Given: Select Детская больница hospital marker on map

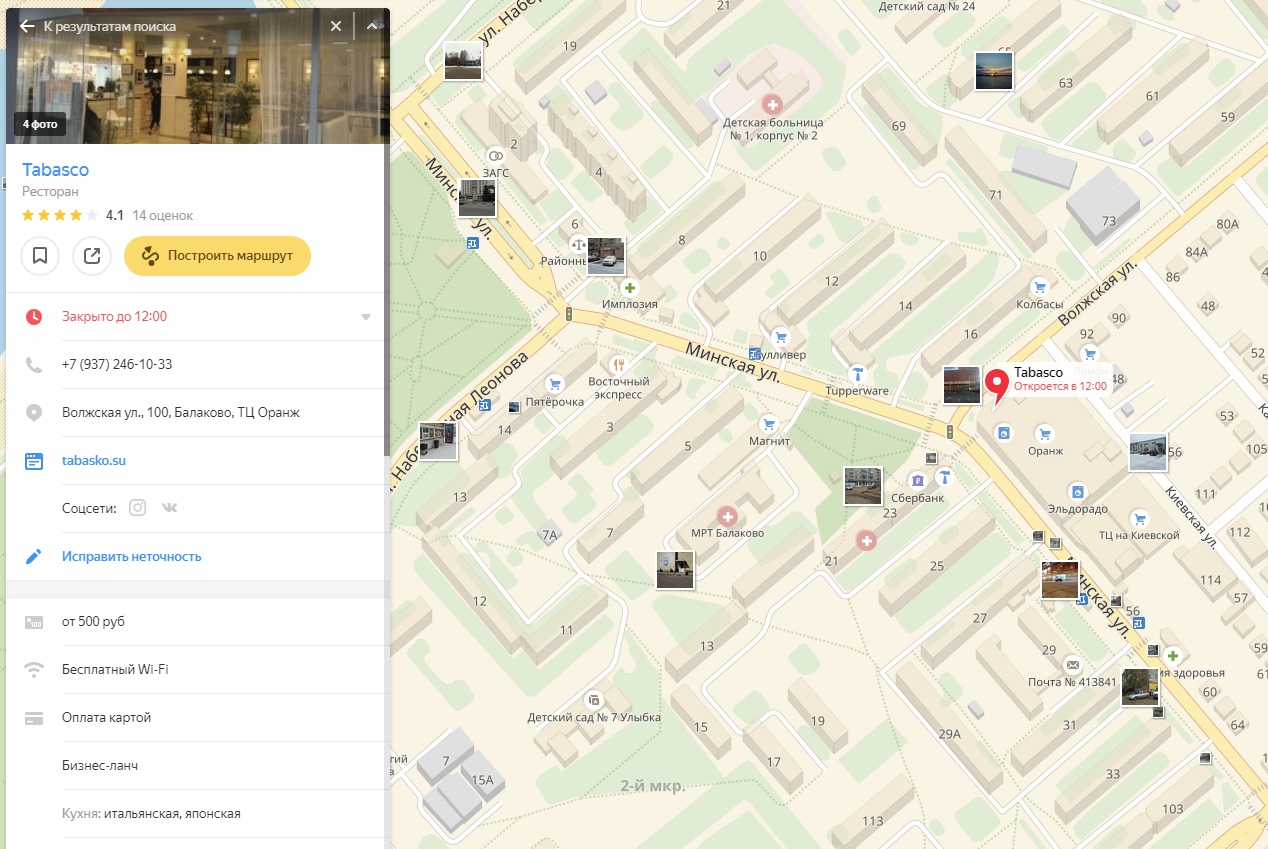Looking at the screenshot, I should point(772,103).
